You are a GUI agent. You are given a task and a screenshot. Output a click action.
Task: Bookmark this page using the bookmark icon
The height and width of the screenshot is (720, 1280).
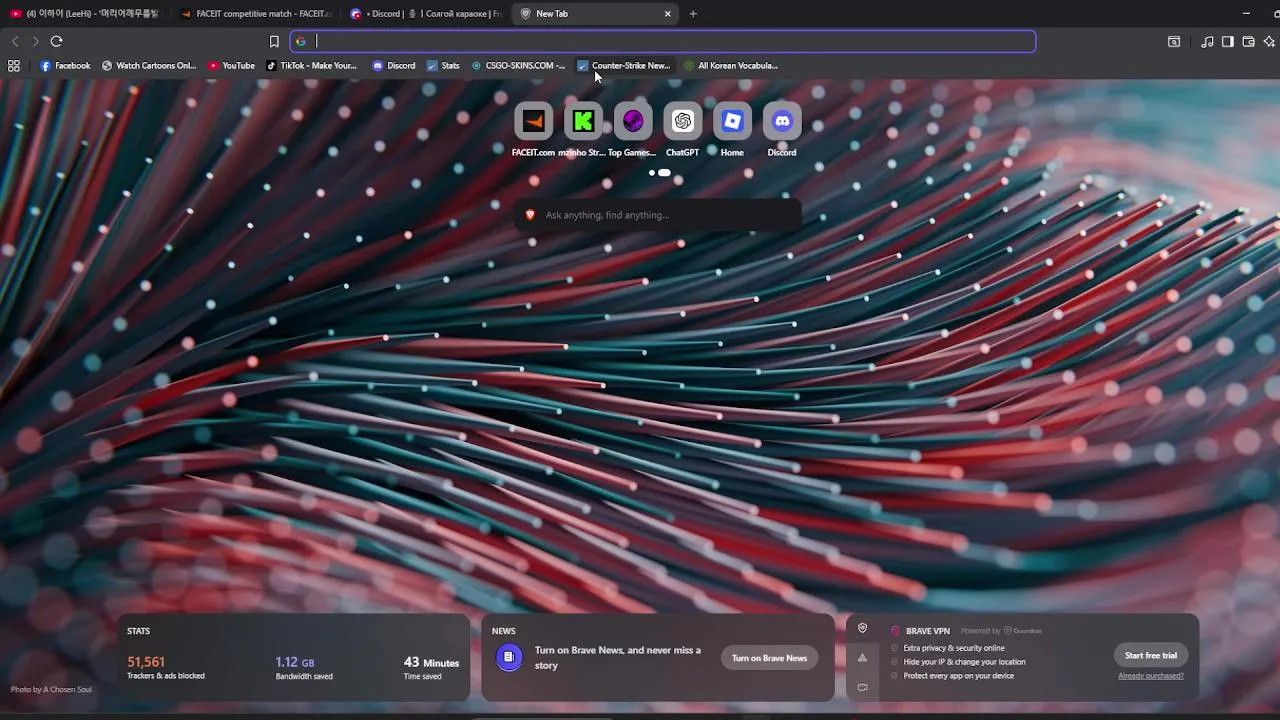(x=274, y=41)
